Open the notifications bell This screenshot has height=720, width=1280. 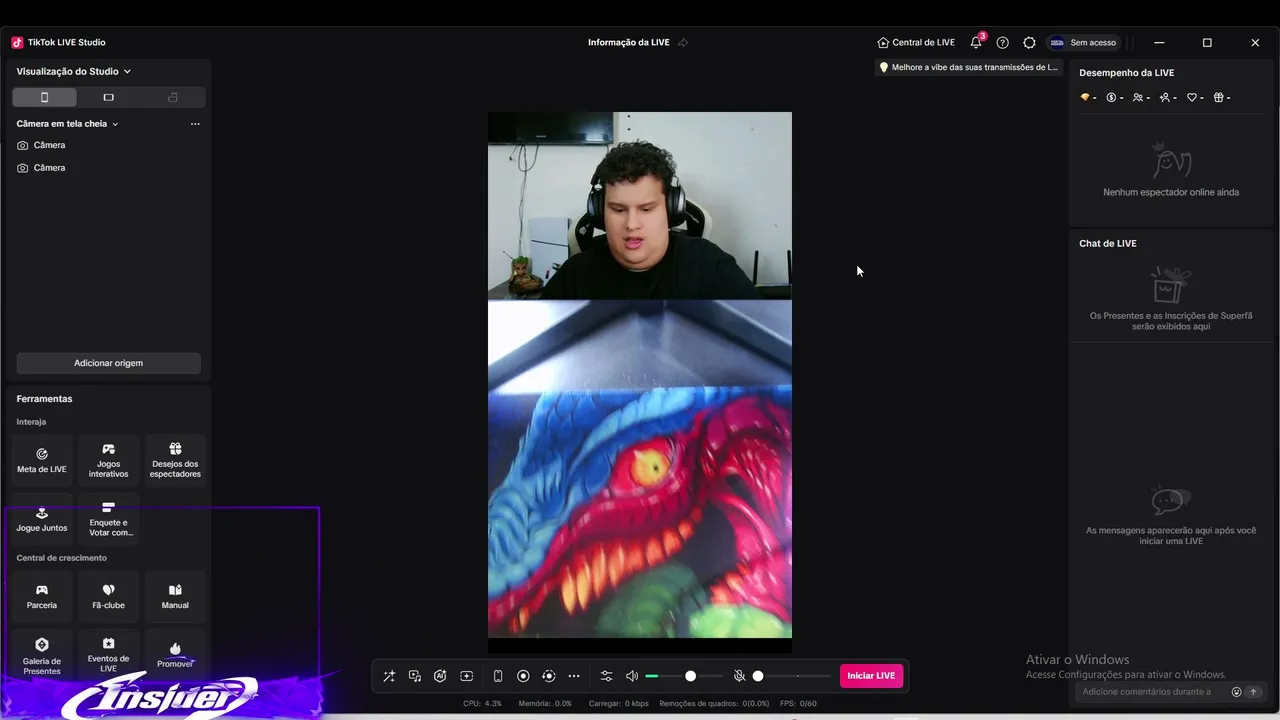tap(976, 43)
